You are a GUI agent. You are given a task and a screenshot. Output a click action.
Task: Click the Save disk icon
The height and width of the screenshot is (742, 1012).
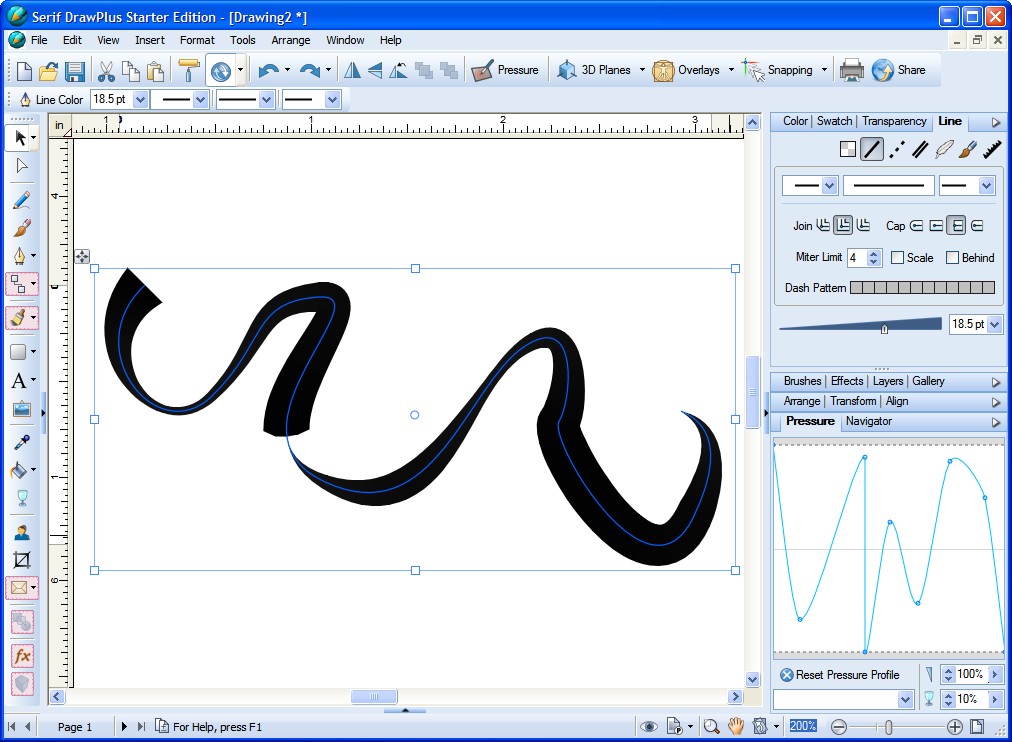pyautogui.click(x=75, y=70)
